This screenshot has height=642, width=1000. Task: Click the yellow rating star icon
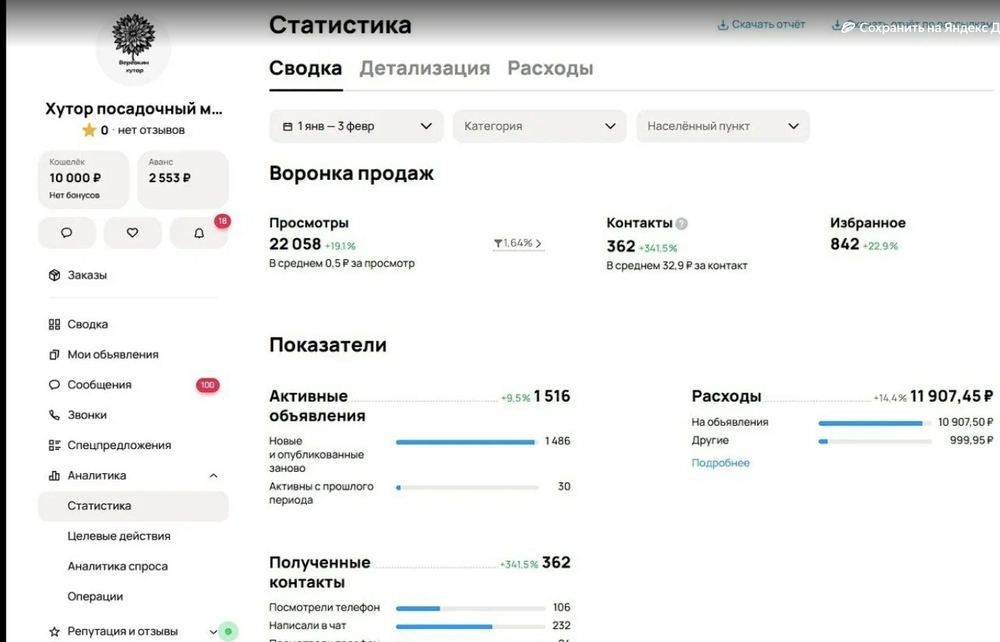pos(89,130)
